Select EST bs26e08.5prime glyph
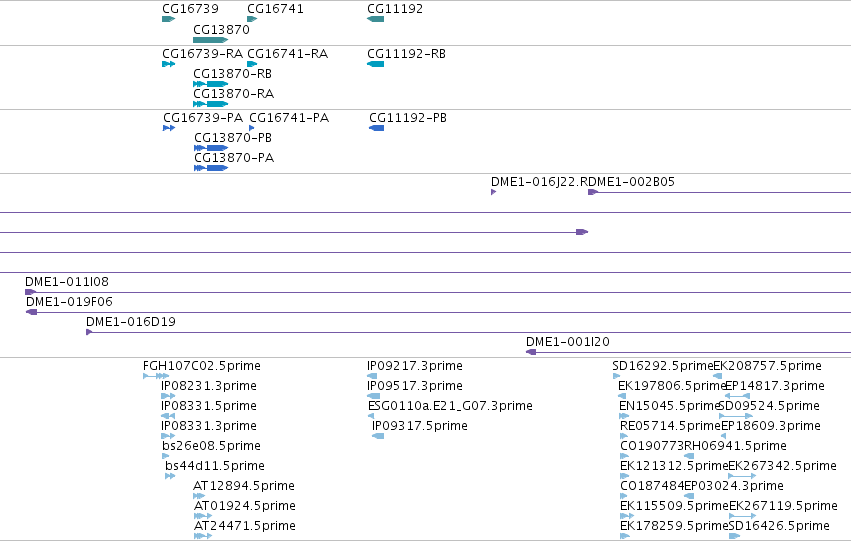Screen dimensions: 851x541 166,456
